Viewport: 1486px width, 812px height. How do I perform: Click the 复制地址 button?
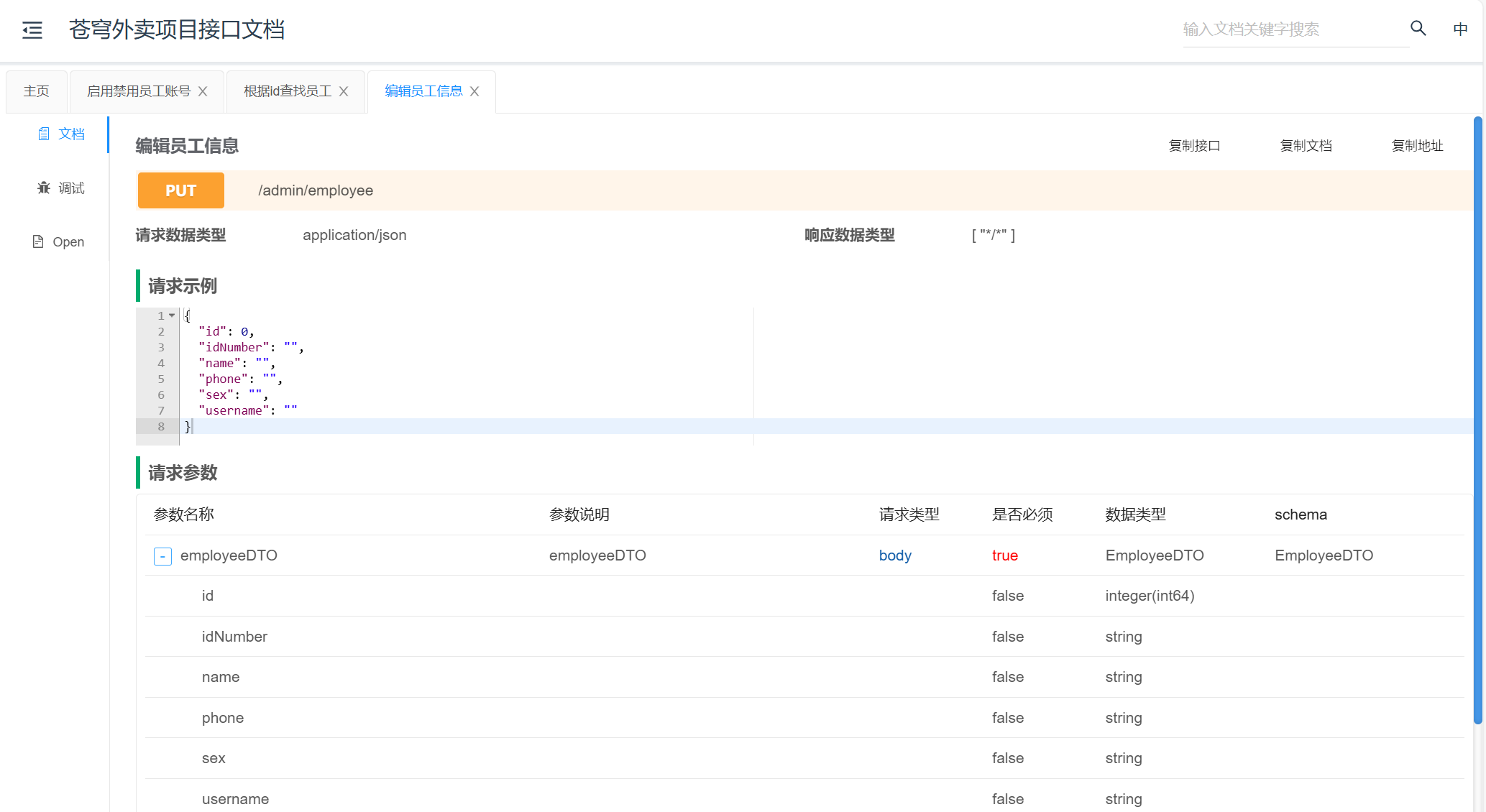[1417, 146]
